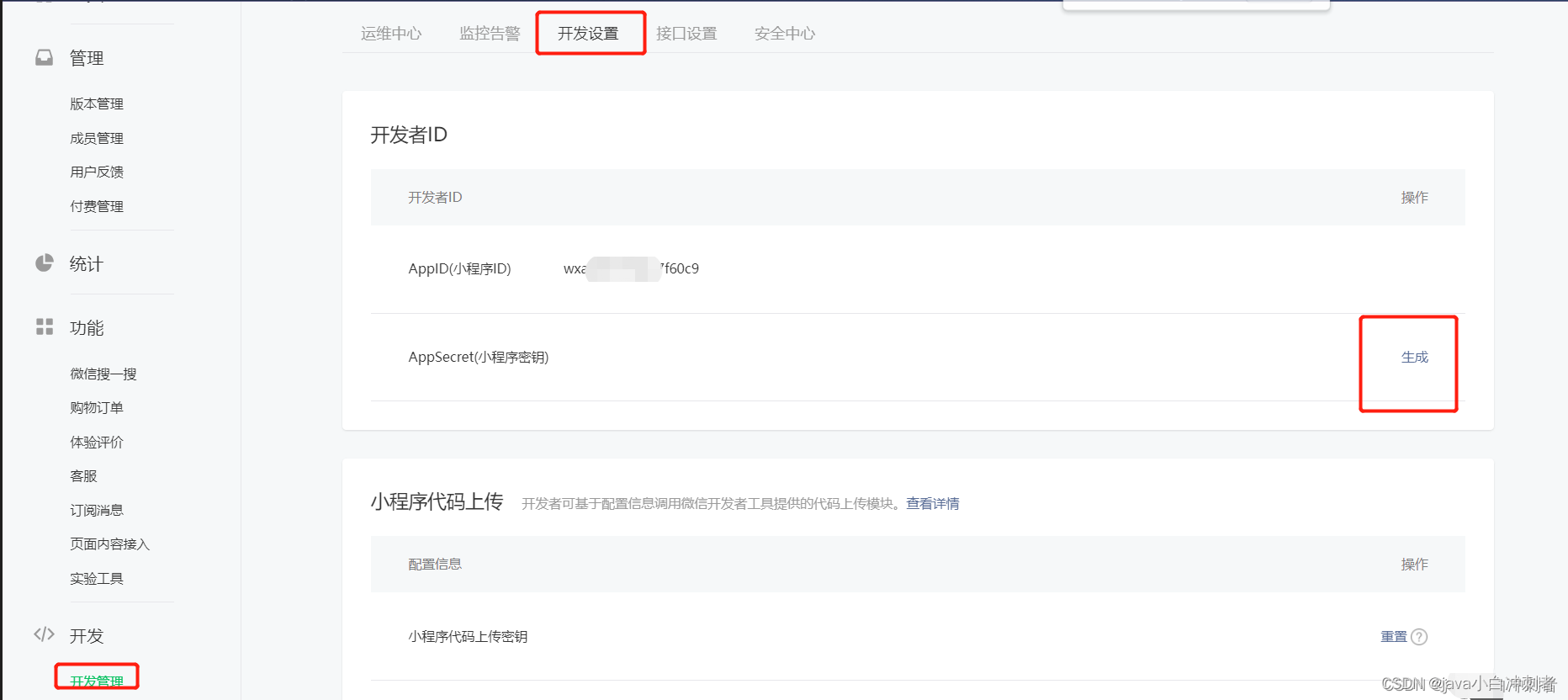The height and width of the screenshot is (700, 1568).
Task: Open 购物订单 under 功能
Action: point(97,407)
